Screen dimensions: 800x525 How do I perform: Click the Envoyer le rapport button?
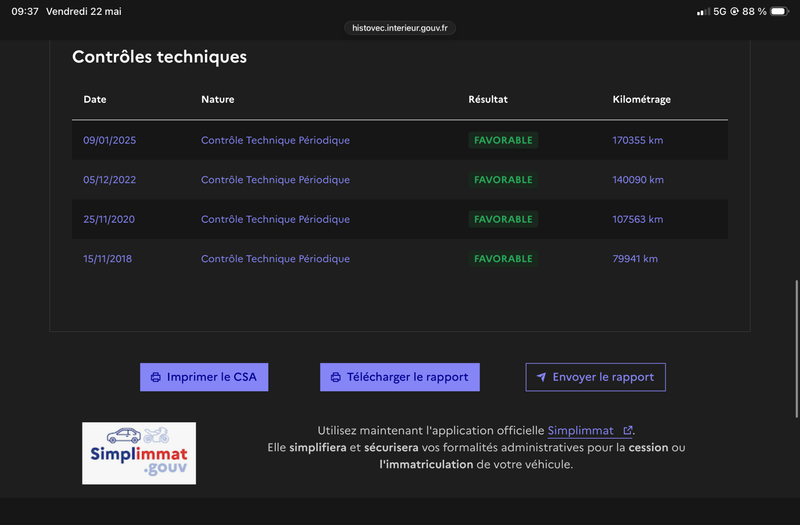595,377
